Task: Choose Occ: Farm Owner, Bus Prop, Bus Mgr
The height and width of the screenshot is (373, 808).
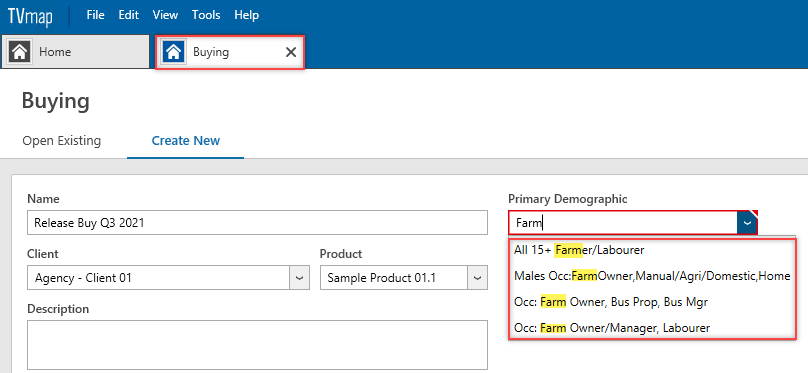Action: 652,302
